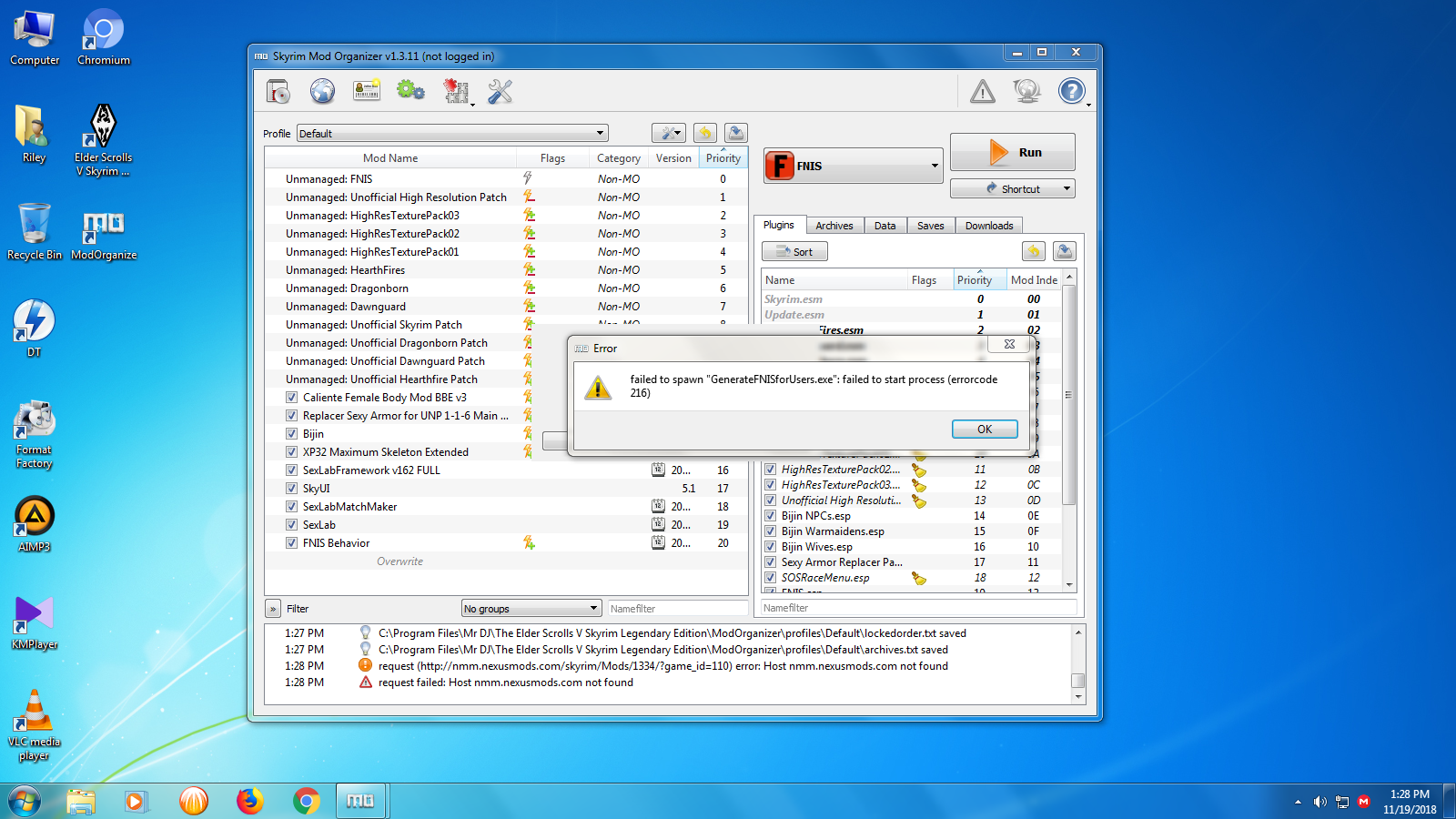1456x819 pixels.
Task: Toggle the SkyUI mod checkbox
Action: click(x=291, y=489)
